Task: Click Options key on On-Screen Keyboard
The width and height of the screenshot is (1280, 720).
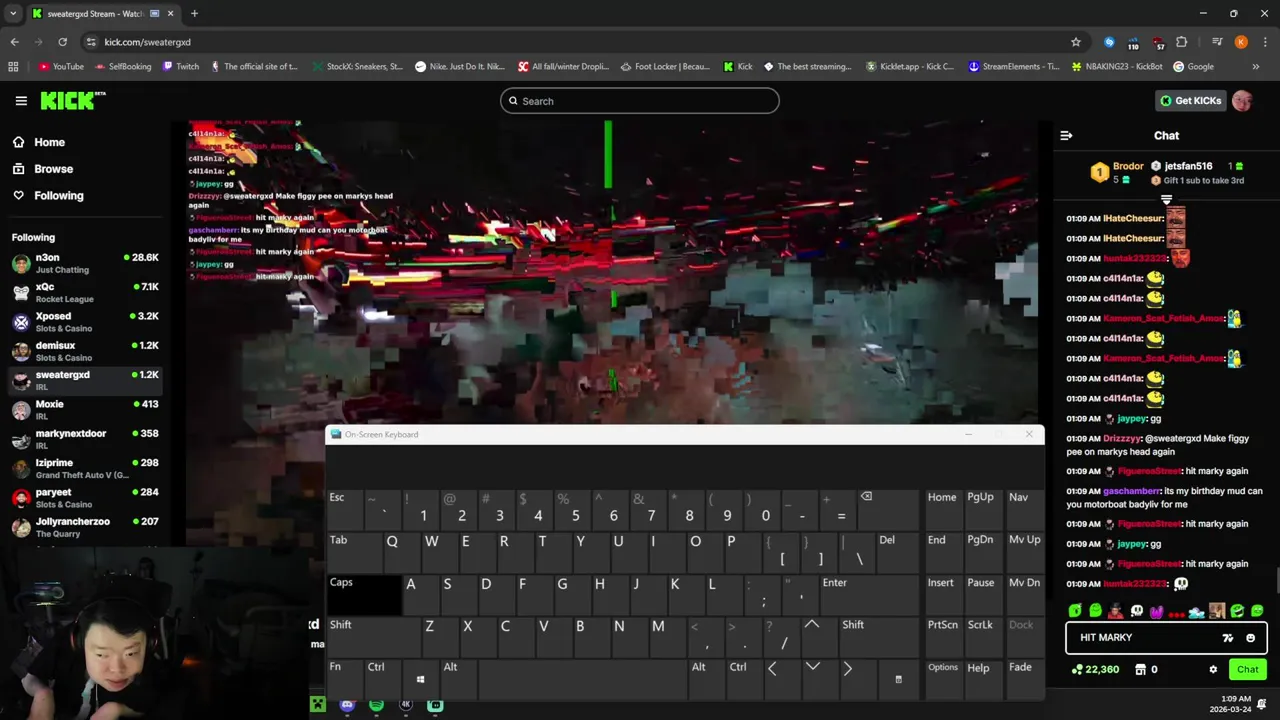Action: 943,680
